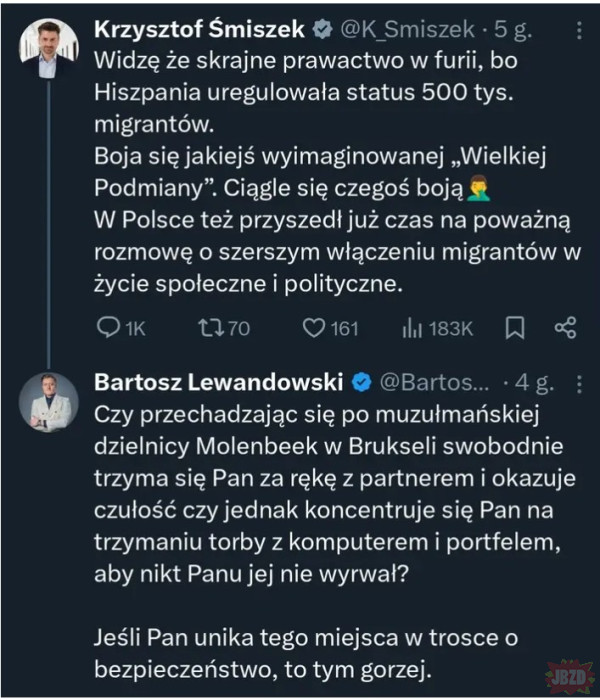Open Bartosz Lewandowski's profile by name
This screenshot has height=700, width=600.
(x=216, y=383)
